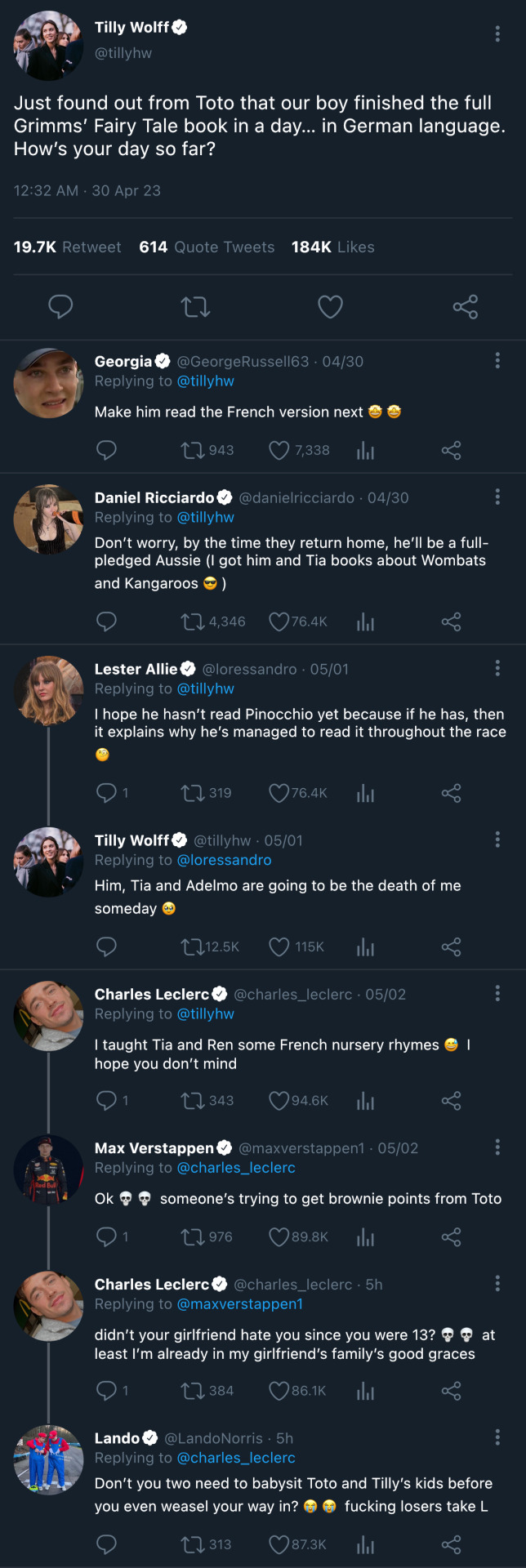Reply to Max Verstappen's brownie points tweet
The image size is (526, 1568).
coord(107,1236)
